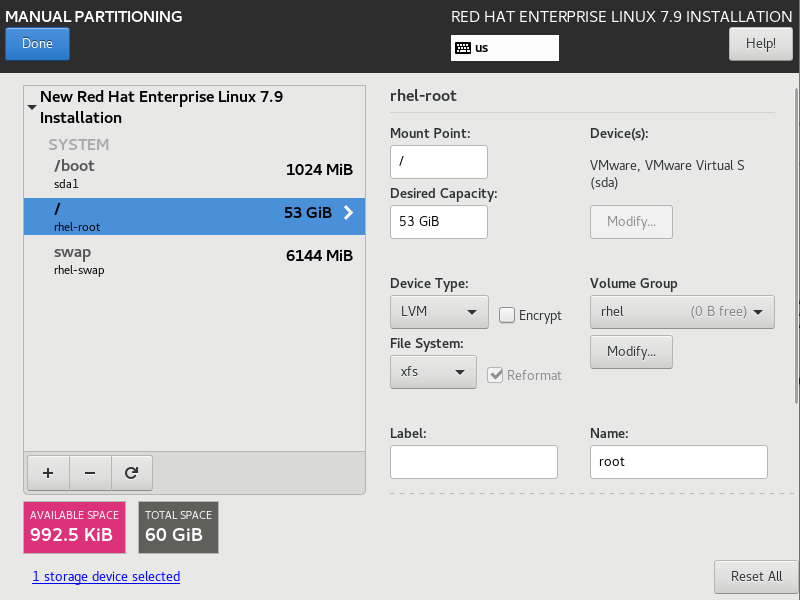
Task: Toggle the Reformat checkbox
Action: (x=495, y=375)
